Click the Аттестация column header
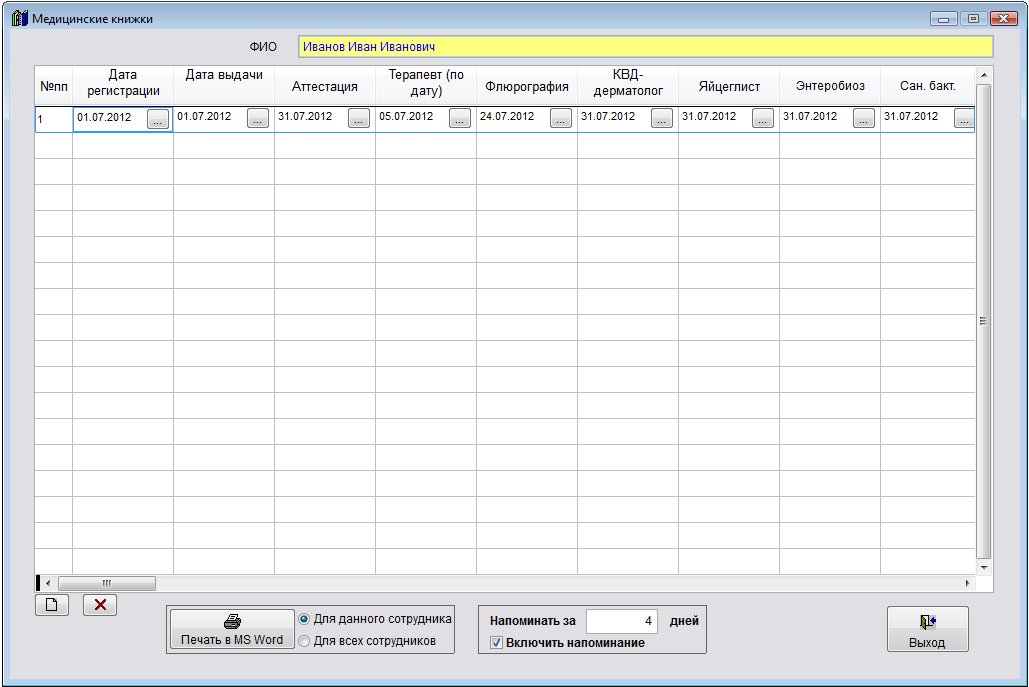1029x687 pixels. (325, 84)
